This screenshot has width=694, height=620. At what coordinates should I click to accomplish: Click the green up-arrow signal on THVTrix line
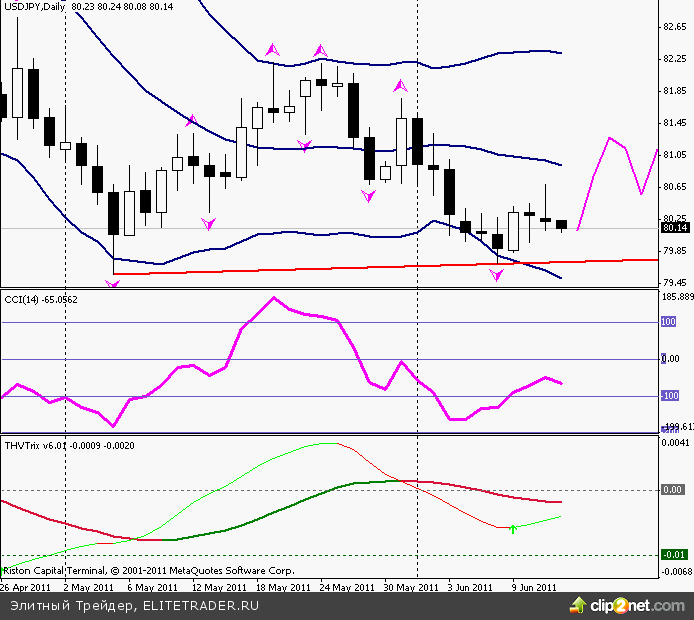pyautogui.click(x=513, y=527)
